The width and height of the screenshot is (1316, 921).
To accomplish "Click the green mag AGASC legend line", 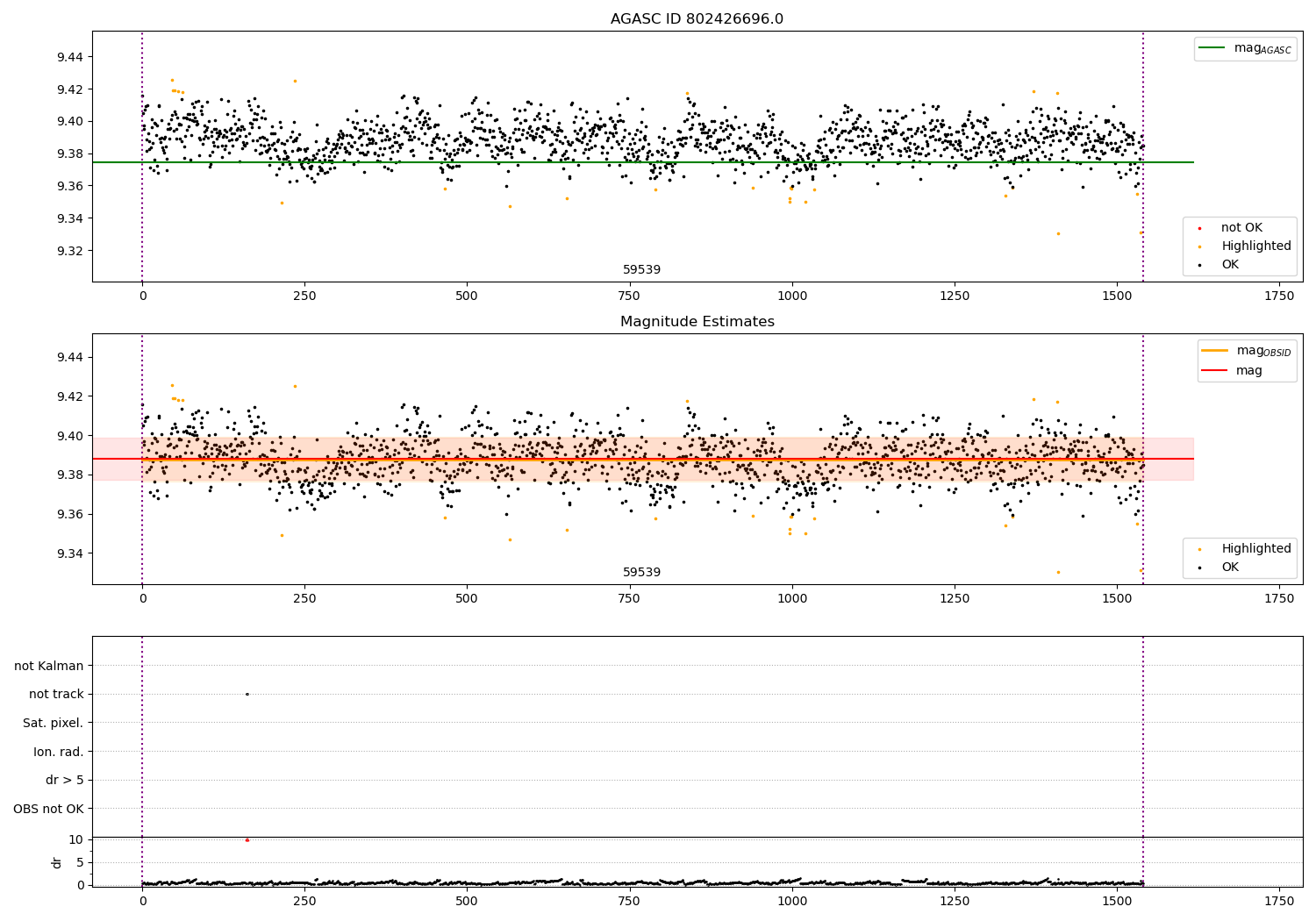I will coord(1212,48).
